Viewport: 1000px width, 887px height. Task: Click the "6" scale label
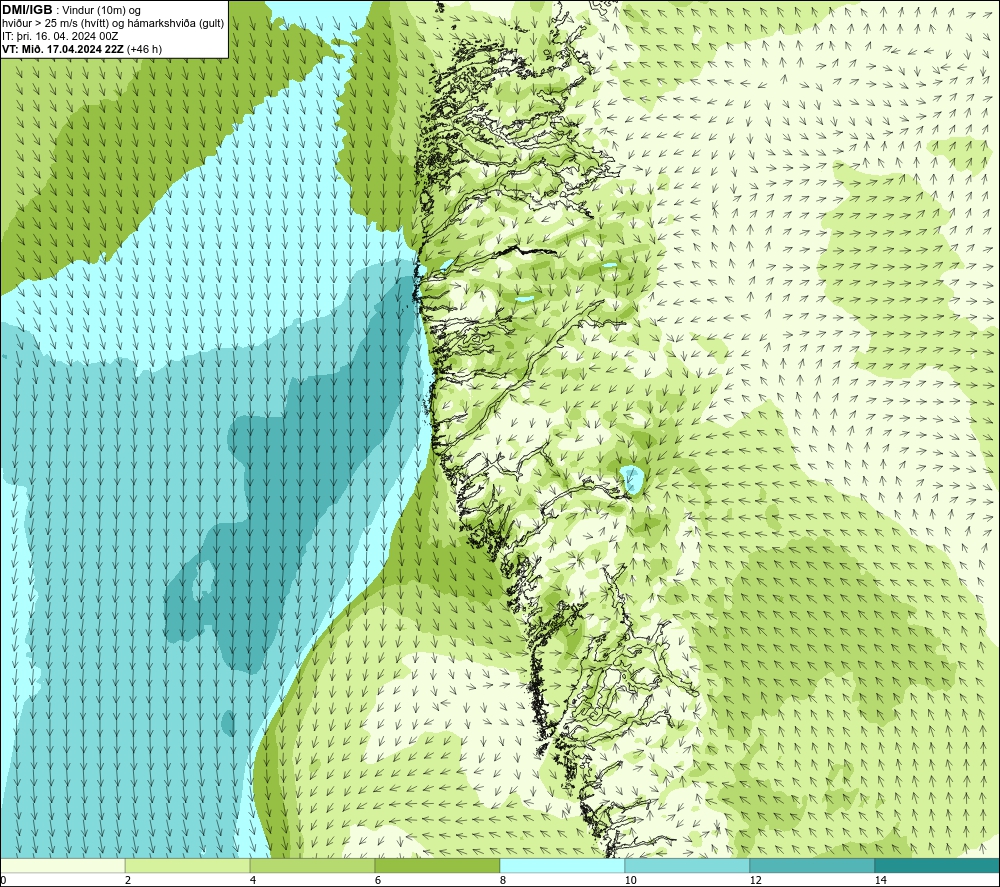[378, 880]
